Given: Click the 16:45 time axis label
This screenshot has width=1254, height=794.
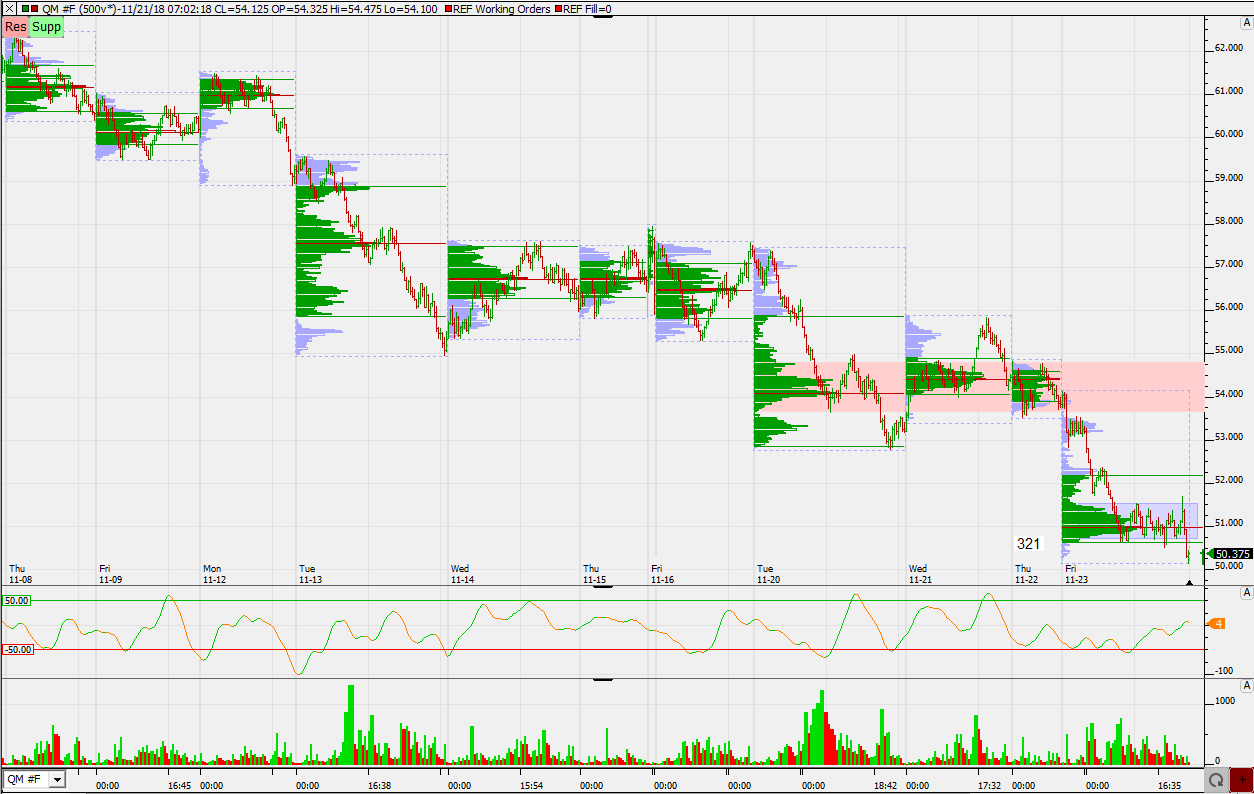Looking at the screenshot, I should (179, 785).
